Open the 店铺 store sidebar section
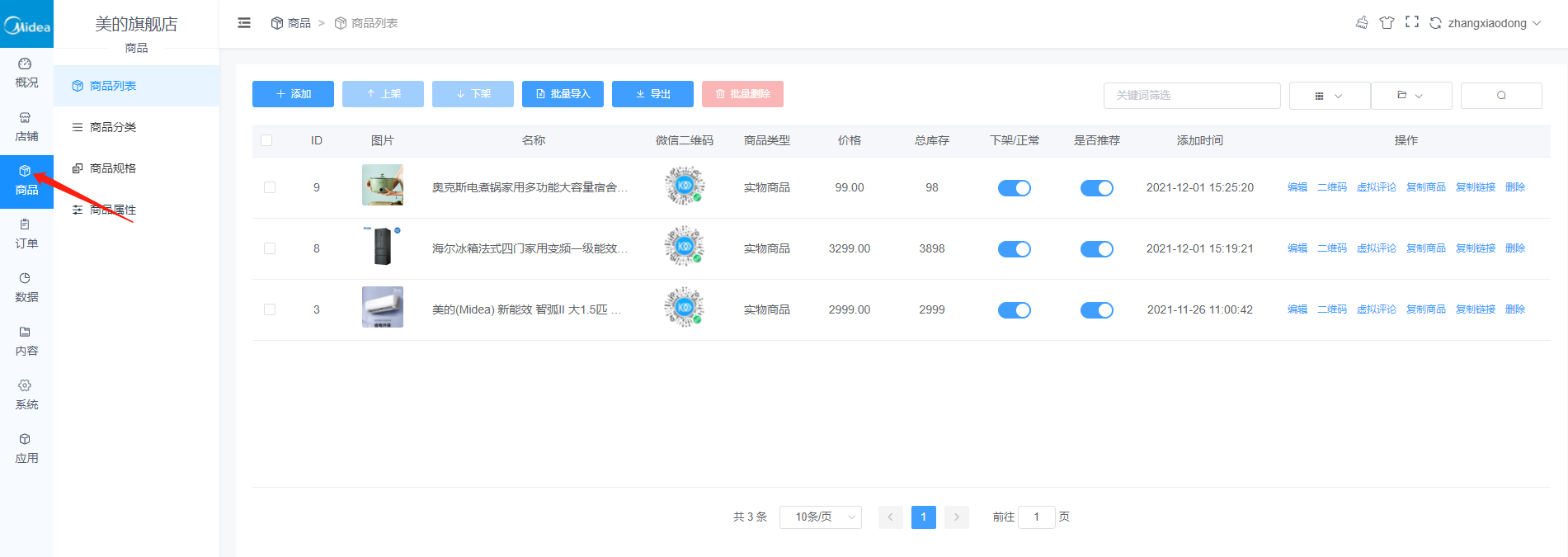The width and height of the screenshot is (1568, 557). (26, 127)
